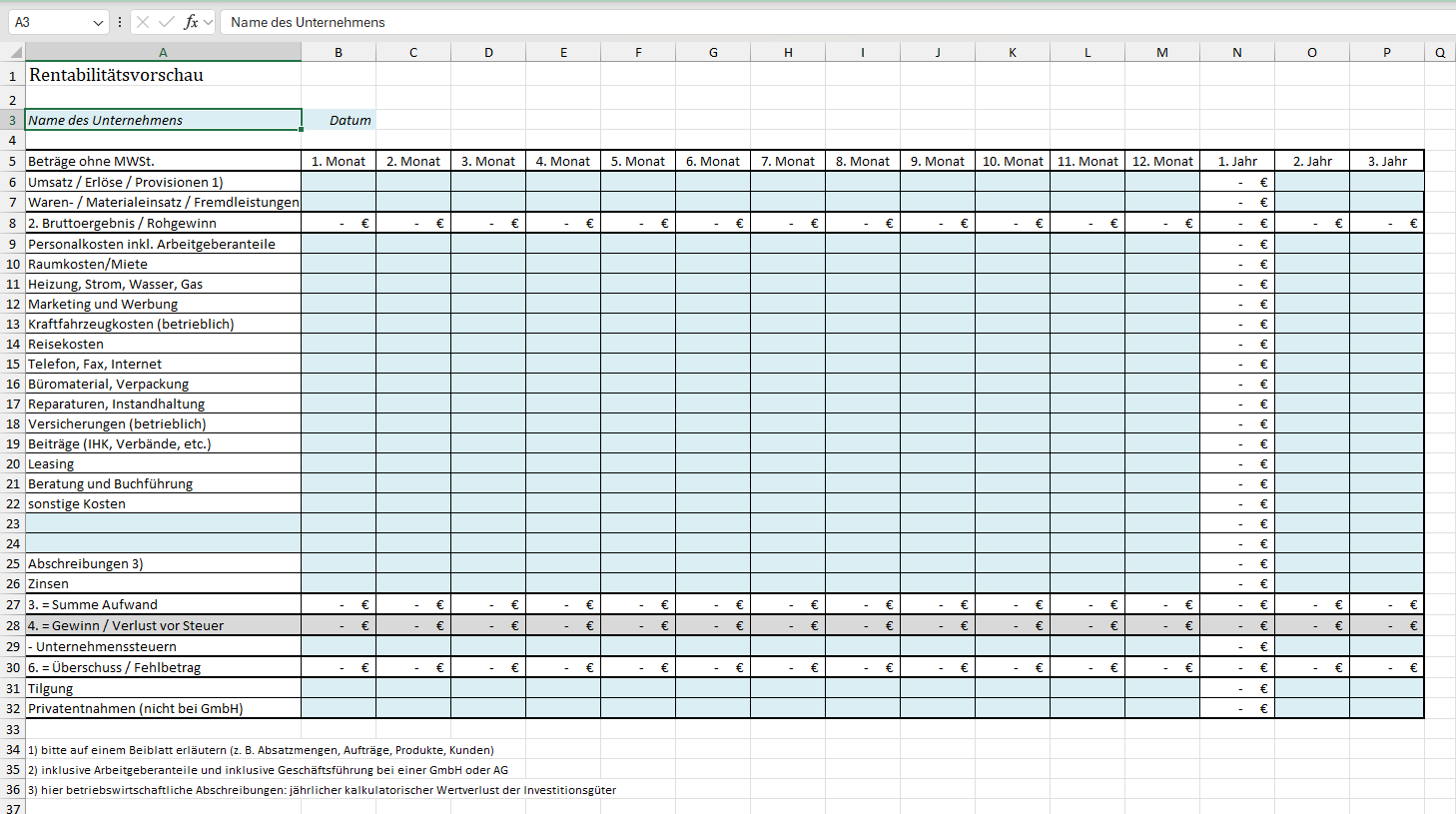This screenshot has height=814, width=1456.
Task: Select column A header
Action: pyautogui.click(x=163, y=52)
